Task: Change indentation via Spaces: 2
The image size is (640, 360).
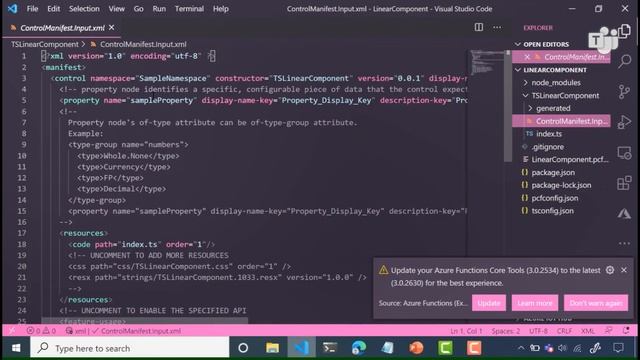Action: coord(506,331)
